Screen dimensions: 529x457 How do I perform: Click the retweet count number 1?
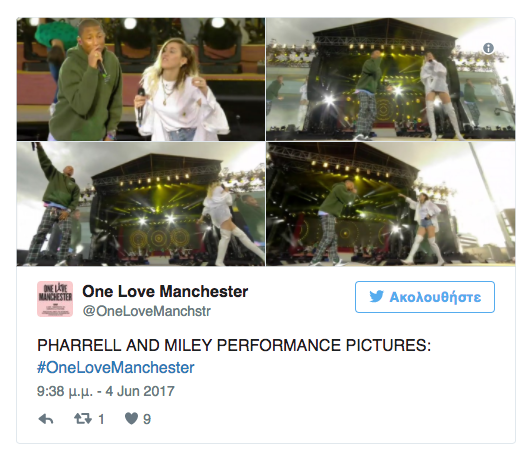tap(101, 419)
